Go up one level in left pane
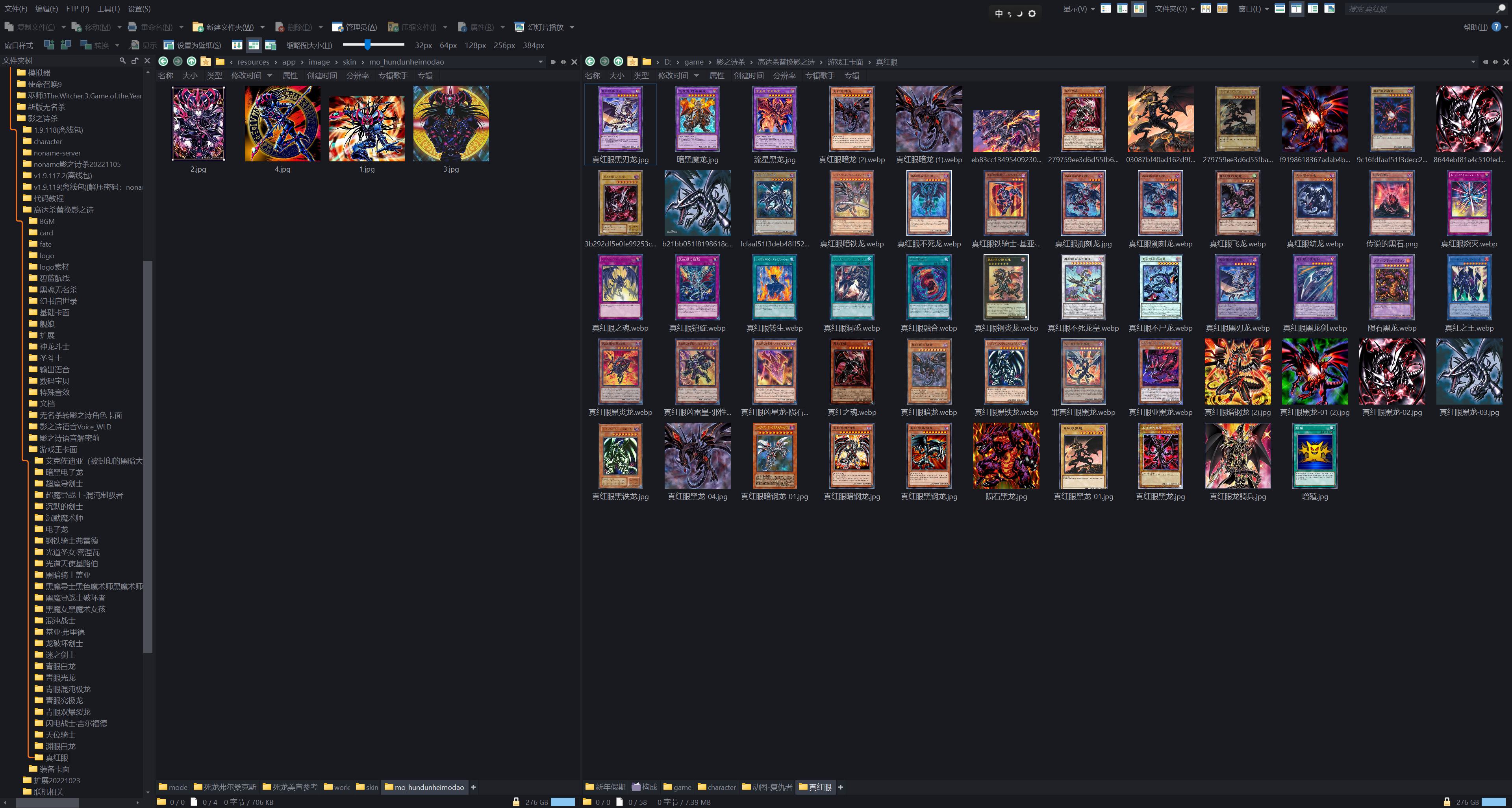 pos(191,62)
